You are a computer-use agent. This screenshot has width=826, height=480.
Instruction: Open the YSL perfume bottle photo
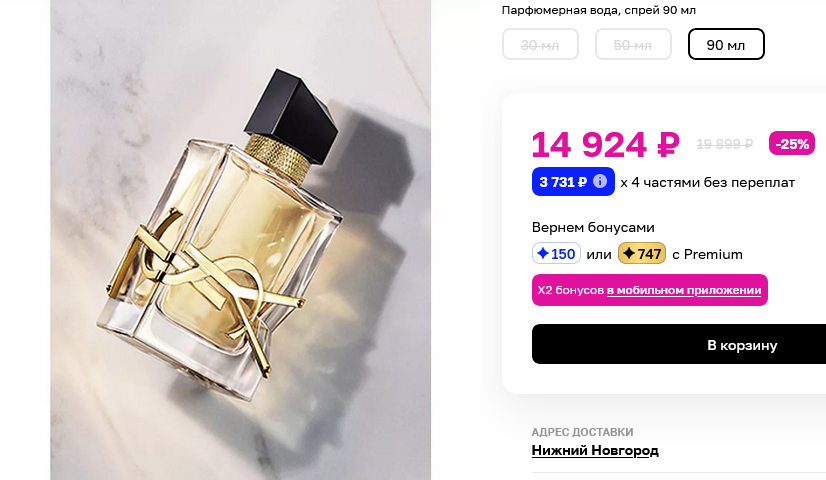coord(241,240)
